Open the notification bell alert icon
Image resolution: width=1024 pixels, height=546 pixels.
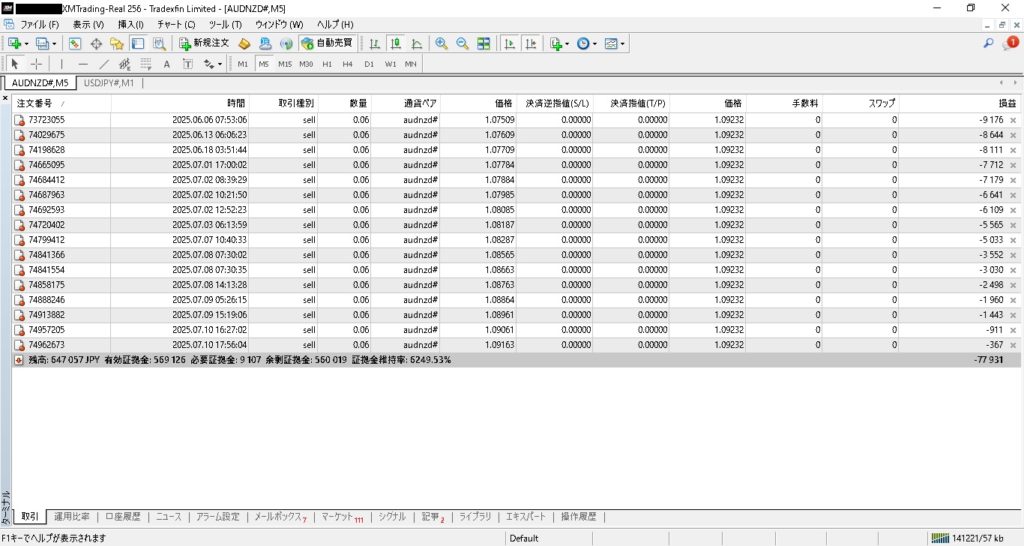(x=1010, y=43)
